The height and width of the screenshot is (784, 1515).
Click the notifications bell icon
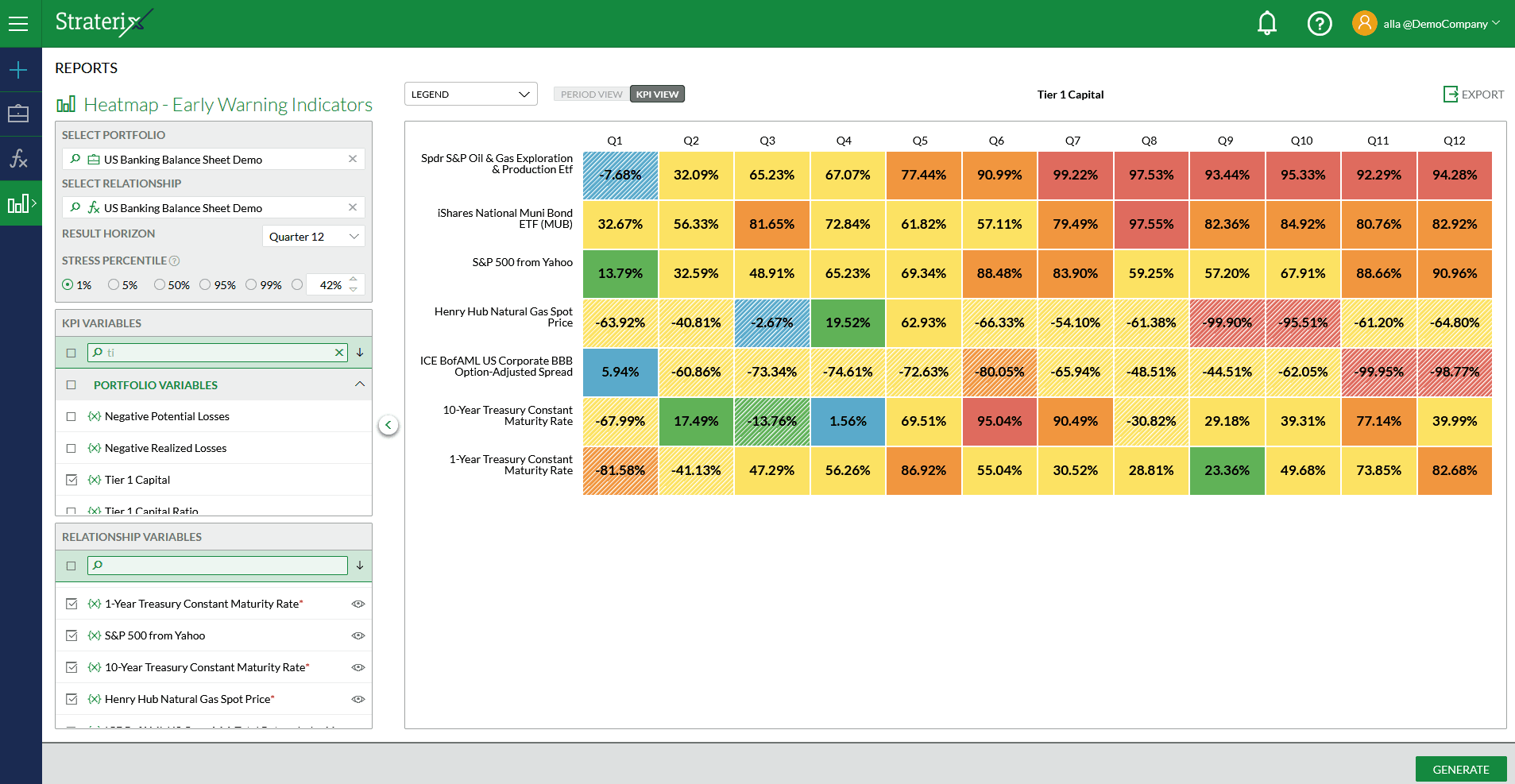click(1267, 24)
